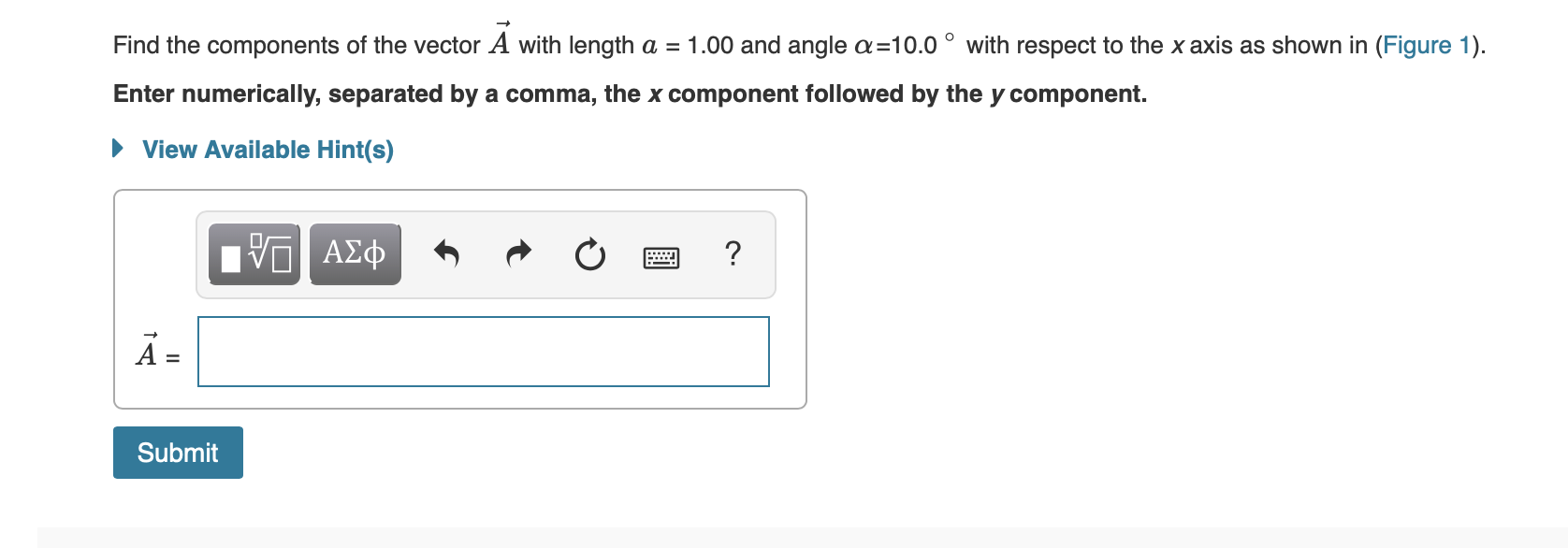Submit the answer
This screenshot has width=1568, height=548.
(x=178, y=452)
